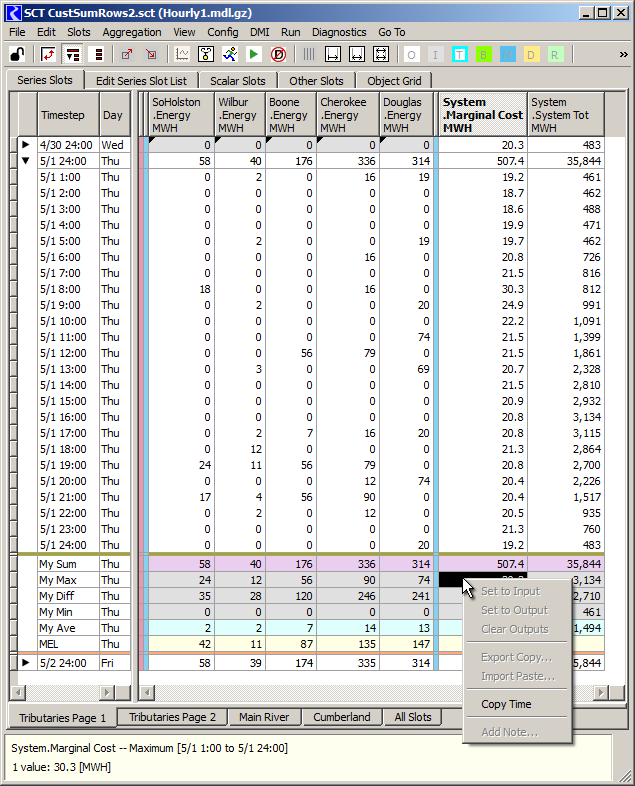
Task: Click the red circle D stop icon
Action: [278, 54]
